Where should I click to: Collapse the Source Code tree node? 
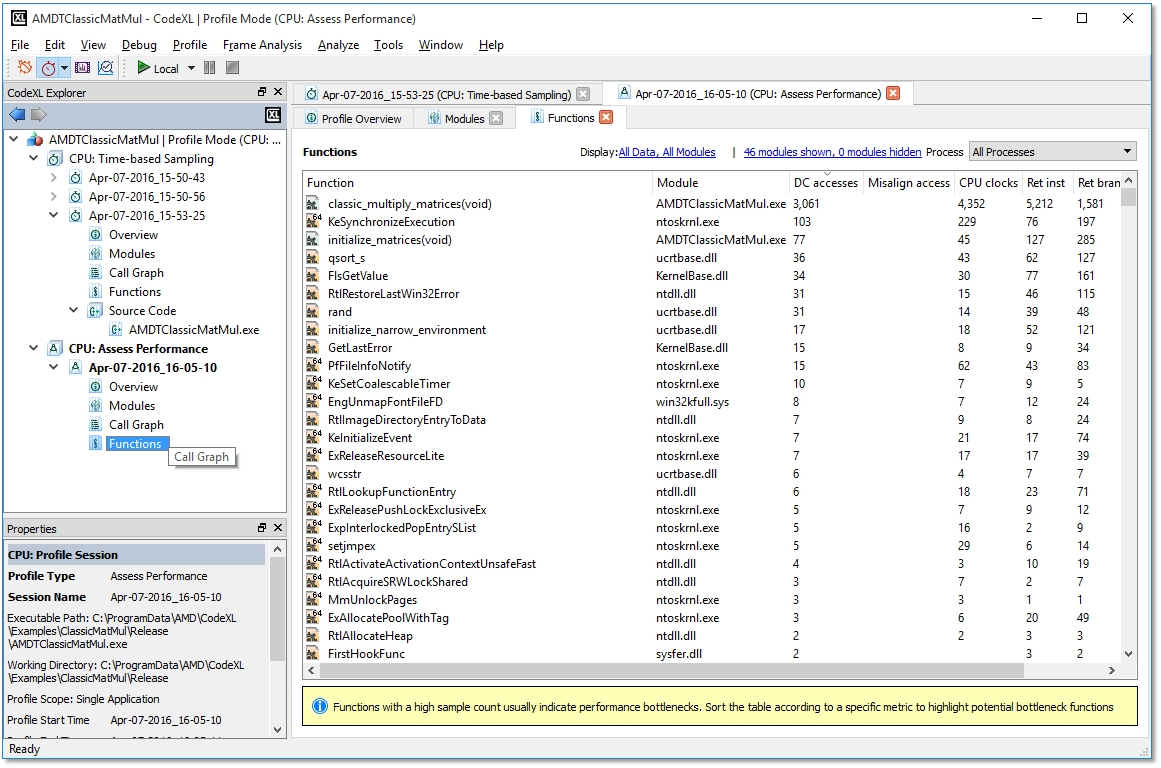[x=73, y=310]
